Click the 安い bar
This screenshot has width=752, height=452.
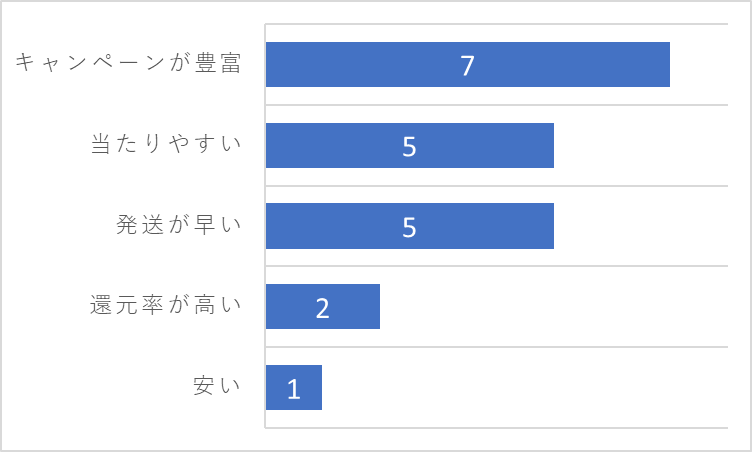[x=294, y=388]
